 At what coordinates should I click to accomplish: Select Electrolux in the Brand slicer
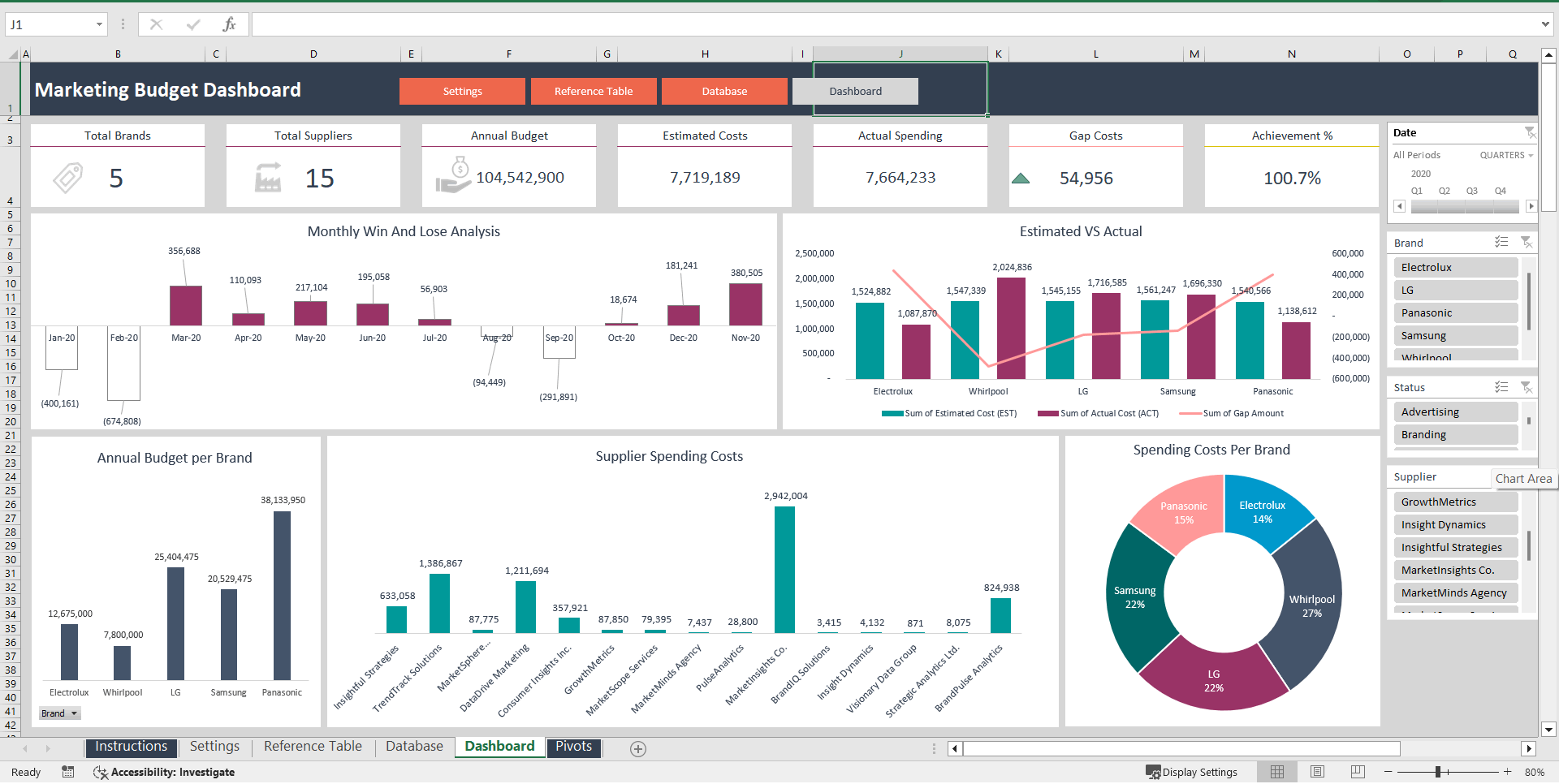[1456, 267]
